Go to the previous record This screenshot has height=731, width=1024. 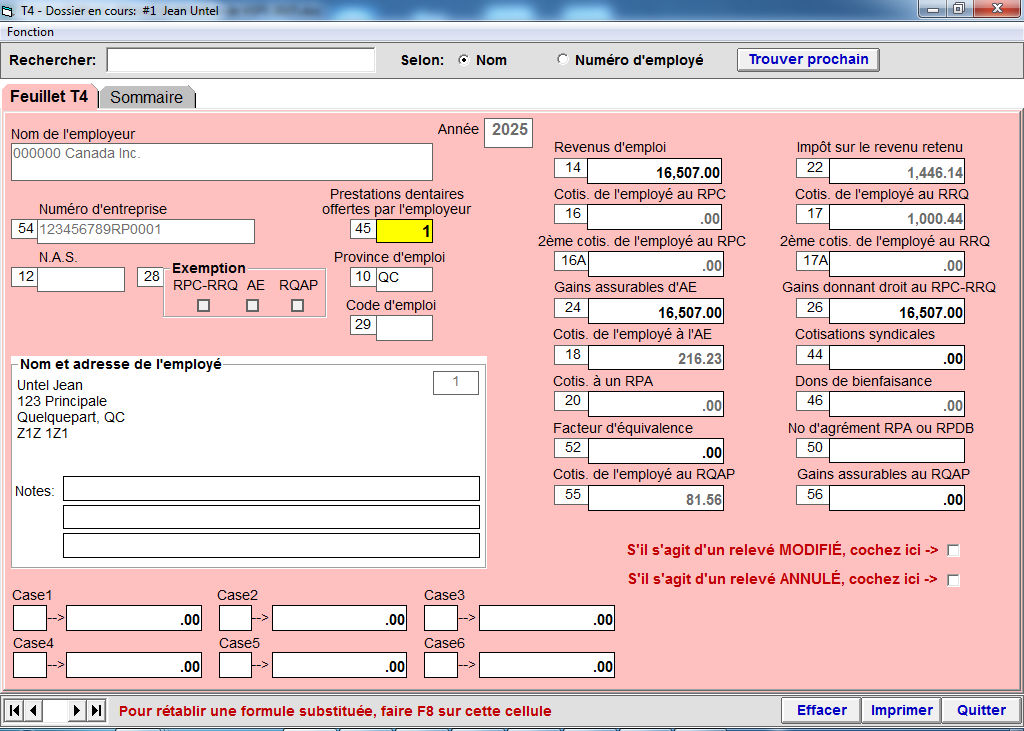point(33,710)
